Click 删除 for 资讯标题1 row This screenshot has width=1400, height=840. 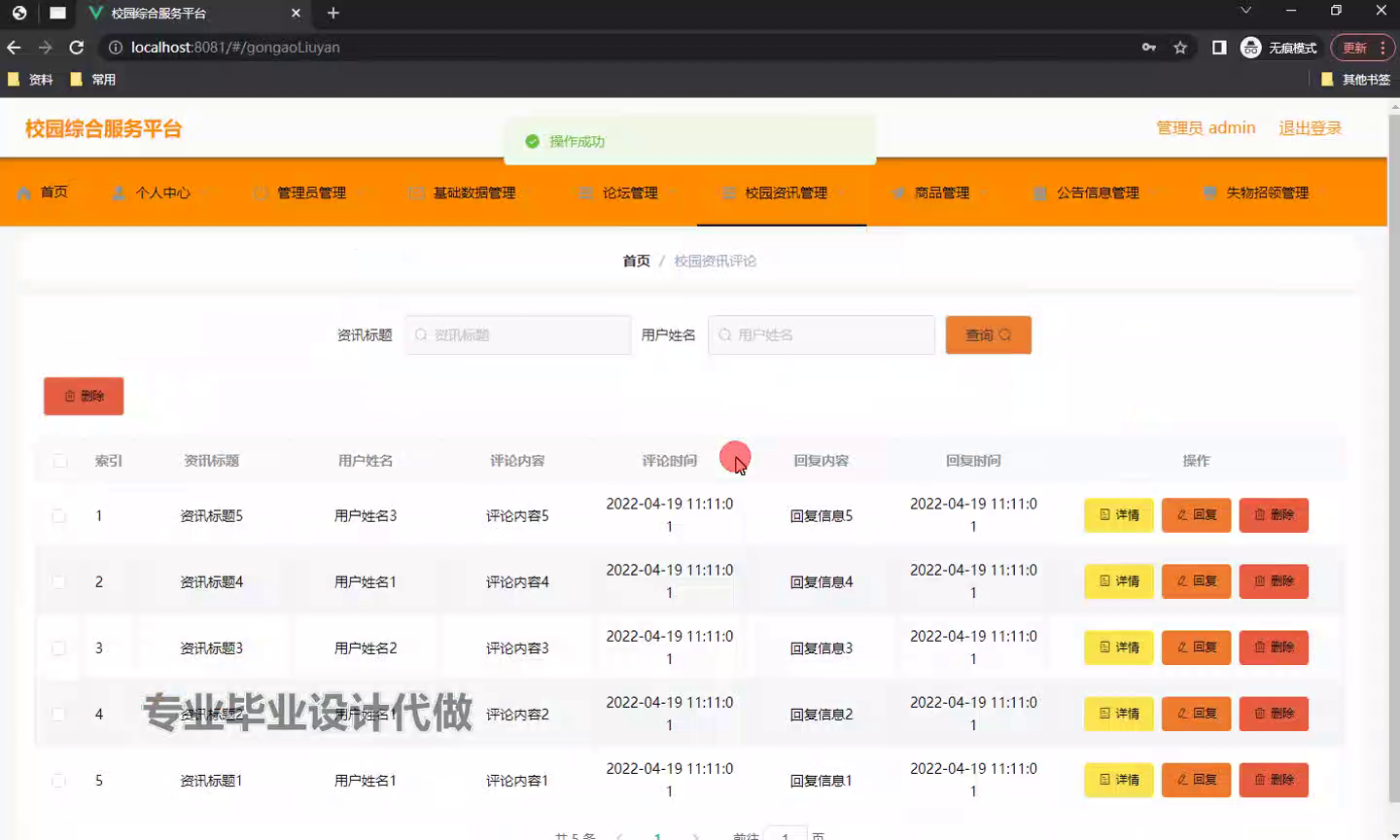tap(1274, 780)
